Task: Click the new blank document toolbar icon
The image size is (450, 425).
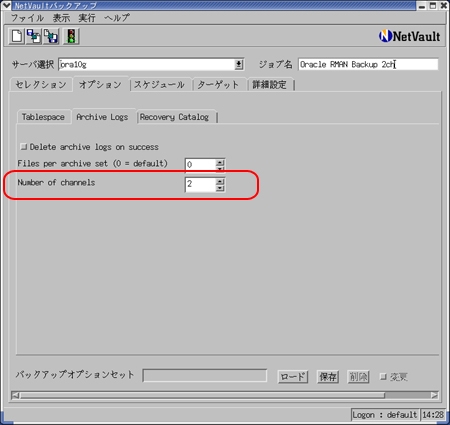Action: point(17,36)
